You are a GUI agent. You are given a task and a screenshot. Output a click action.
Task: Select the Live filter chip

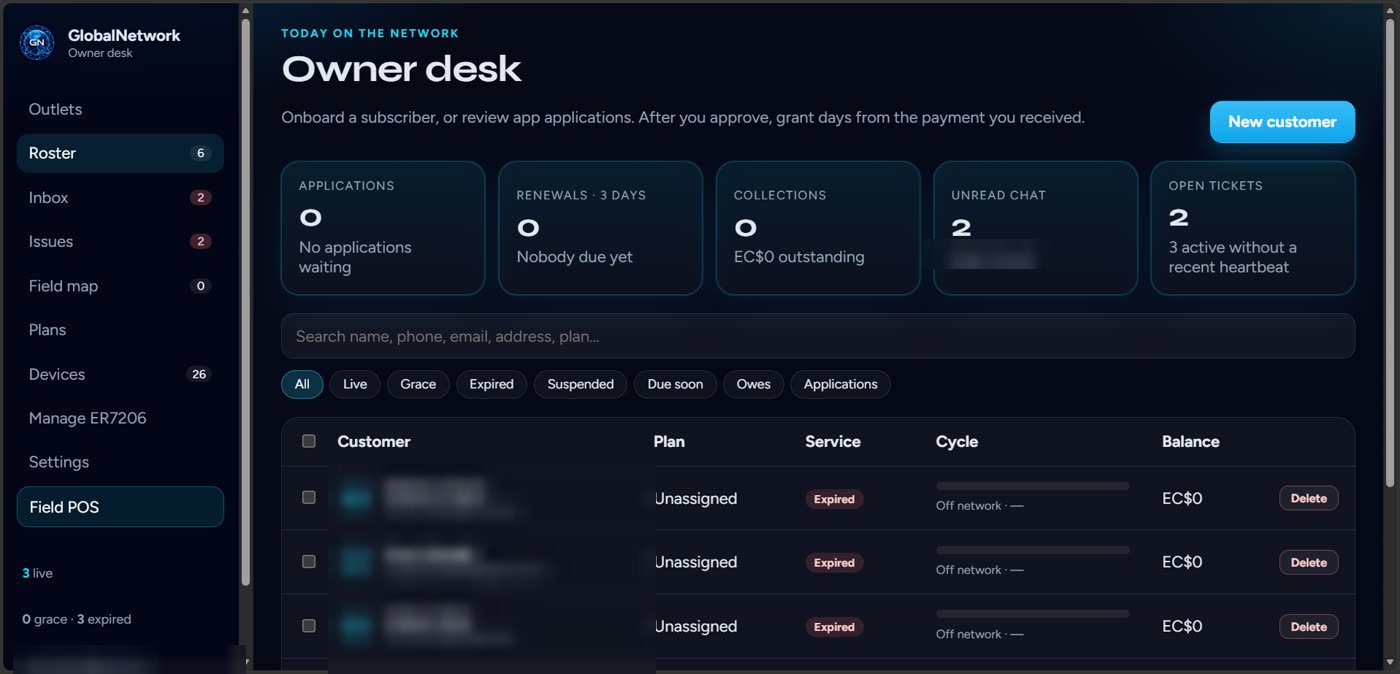355,384
